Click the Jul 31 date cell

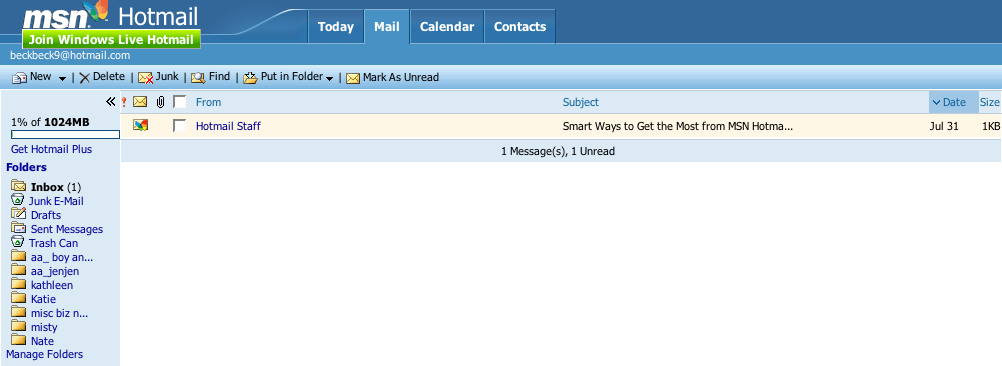pos(944,126)
